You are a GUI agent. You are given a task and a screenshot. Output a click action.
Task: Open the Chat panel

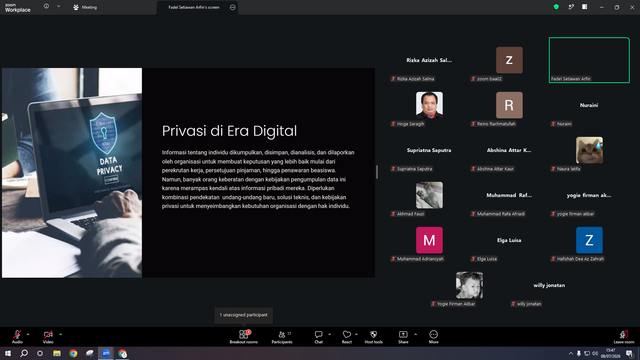(318, 336)
